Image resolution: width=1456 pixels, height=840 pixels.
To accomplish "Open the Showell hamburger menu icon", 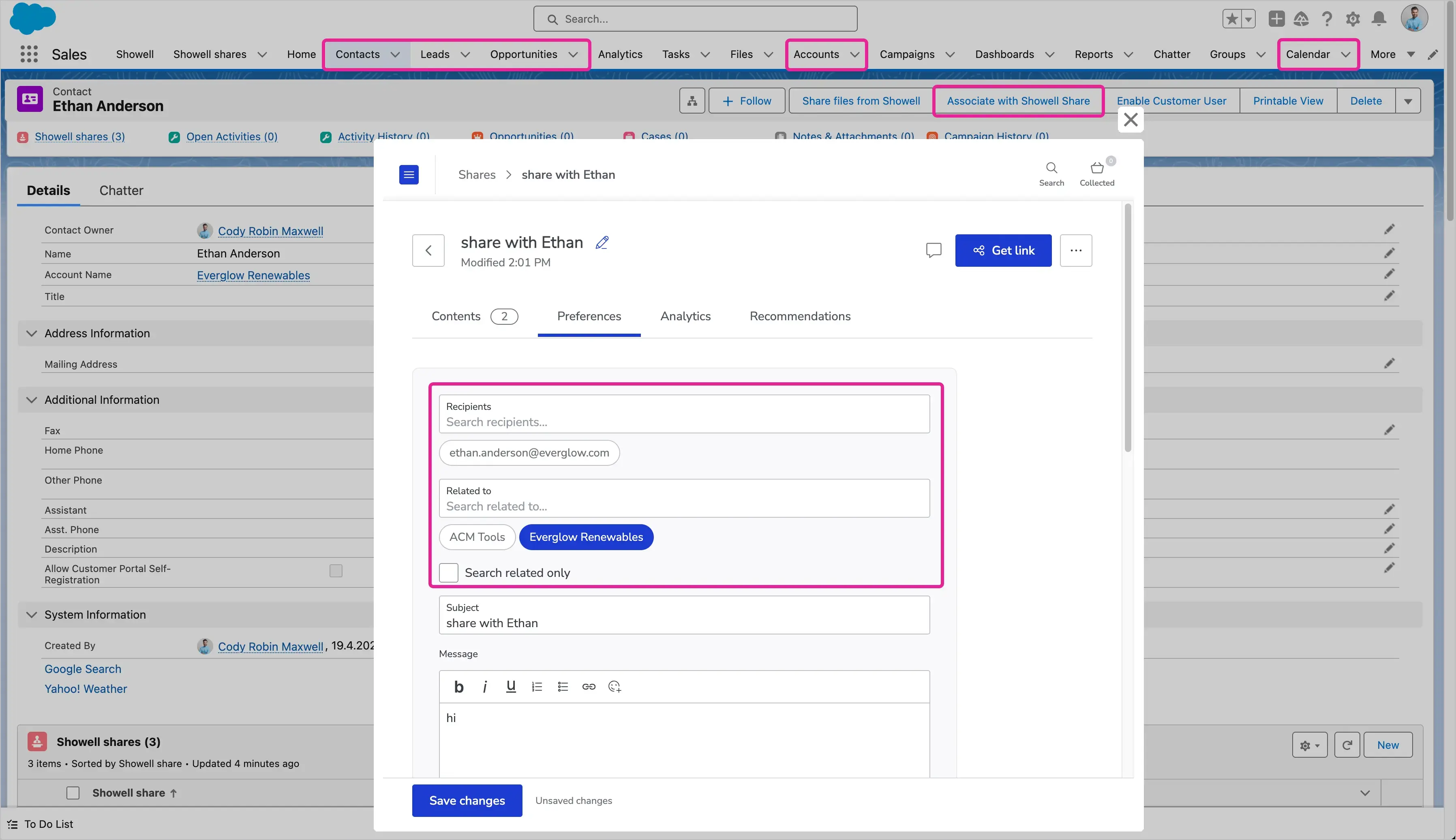I will tap(409, 174).
